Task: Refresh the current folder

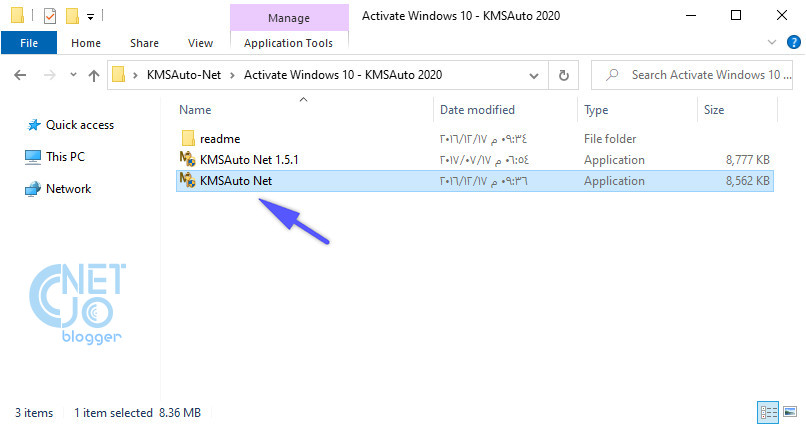Action: (x=564, y=76)
